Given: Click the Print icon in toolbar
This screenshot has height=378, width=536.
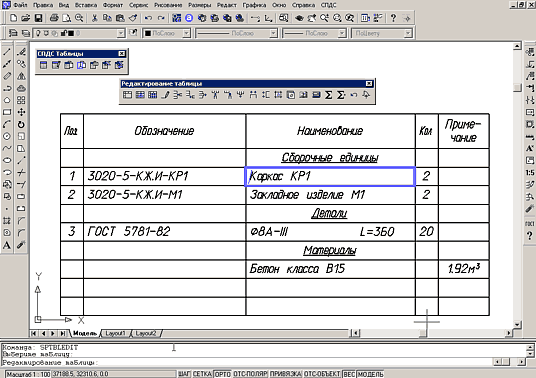Looking at the screenshot, I should coord(54,18).
